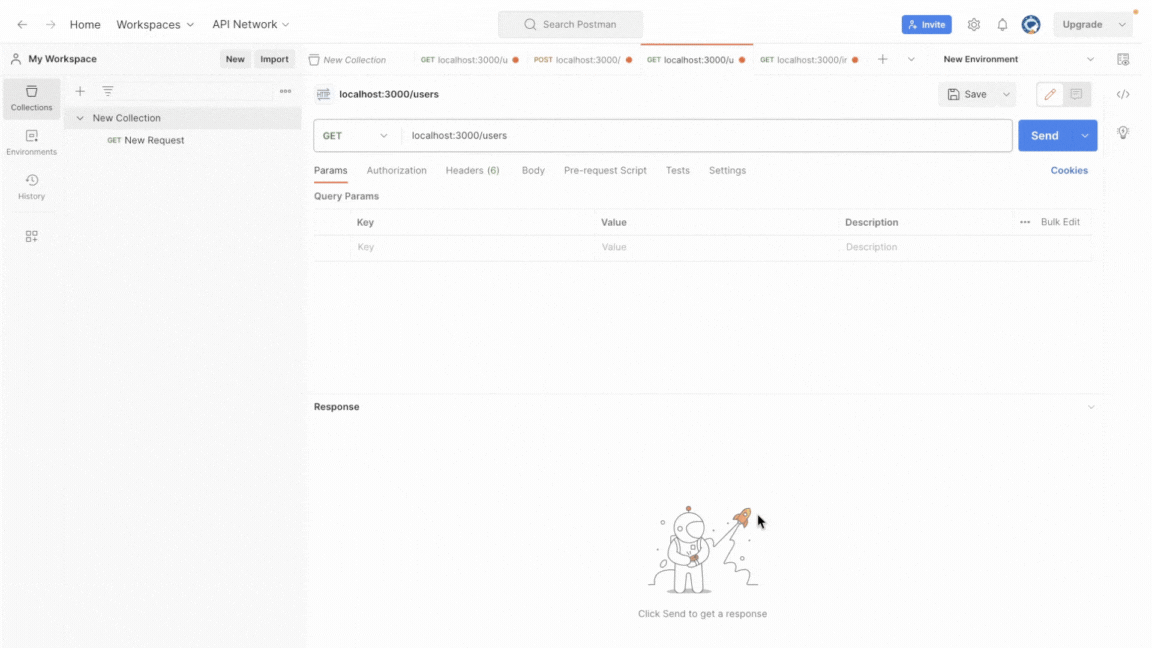
Task: Switch to the New Collection tab
Action: click(356, 60)
